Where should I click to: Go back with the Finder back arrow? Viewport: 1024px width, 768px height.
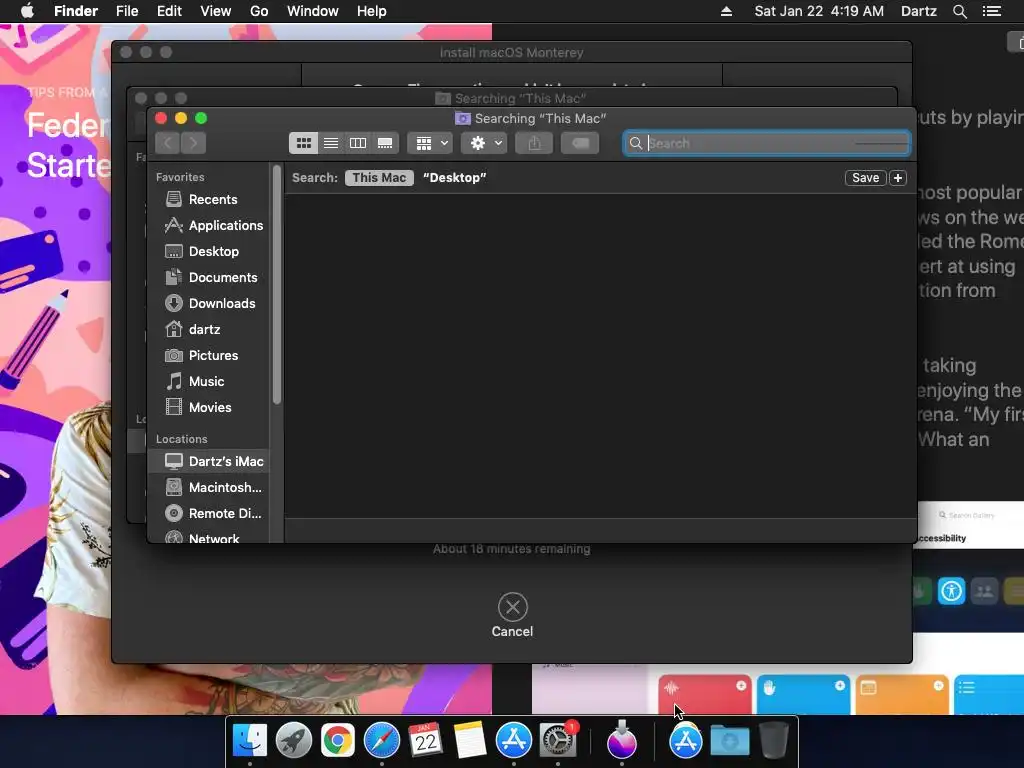click(x=168, y=143)
